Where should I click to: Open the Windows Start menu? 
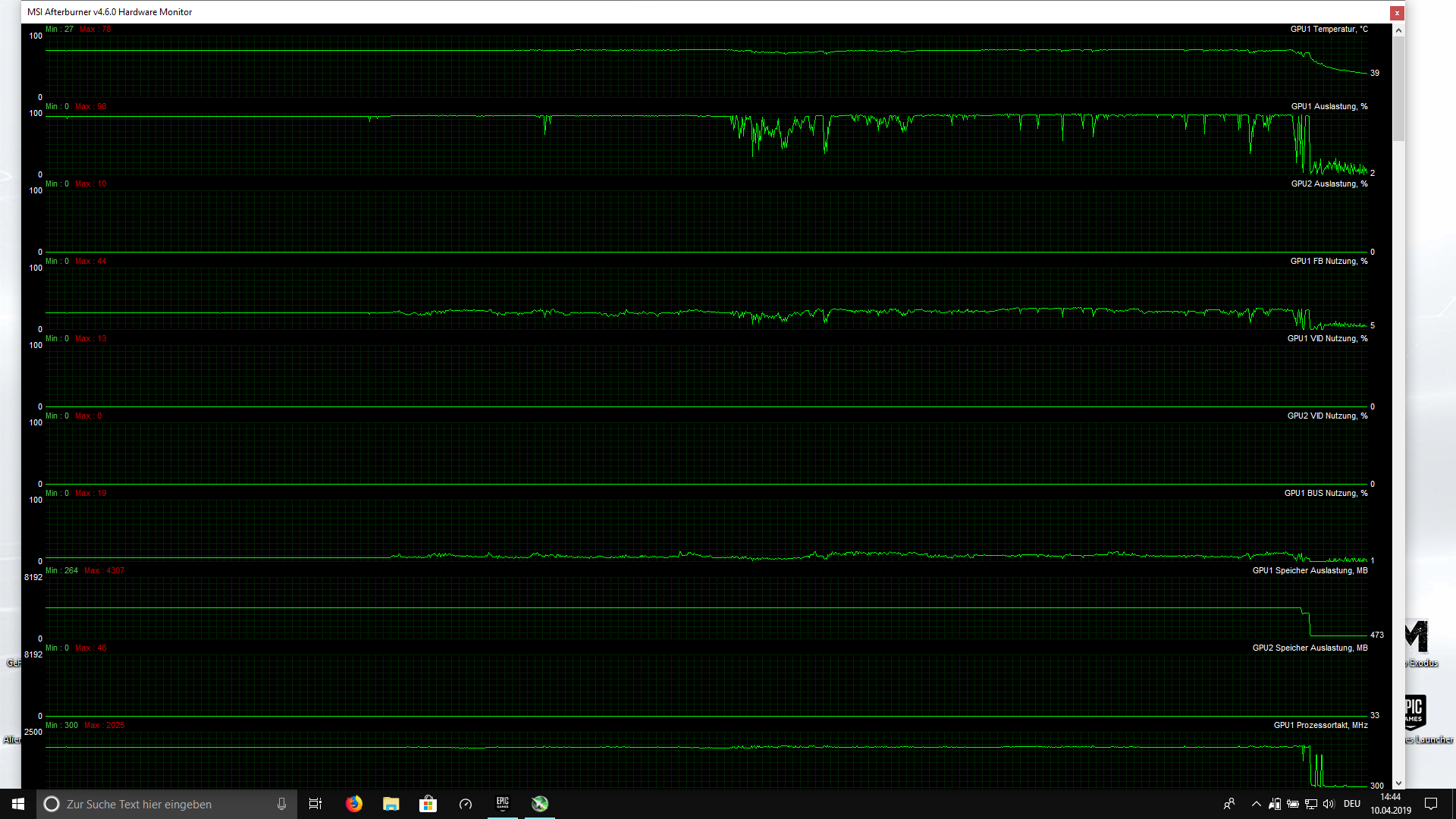[x=18, y=804]
